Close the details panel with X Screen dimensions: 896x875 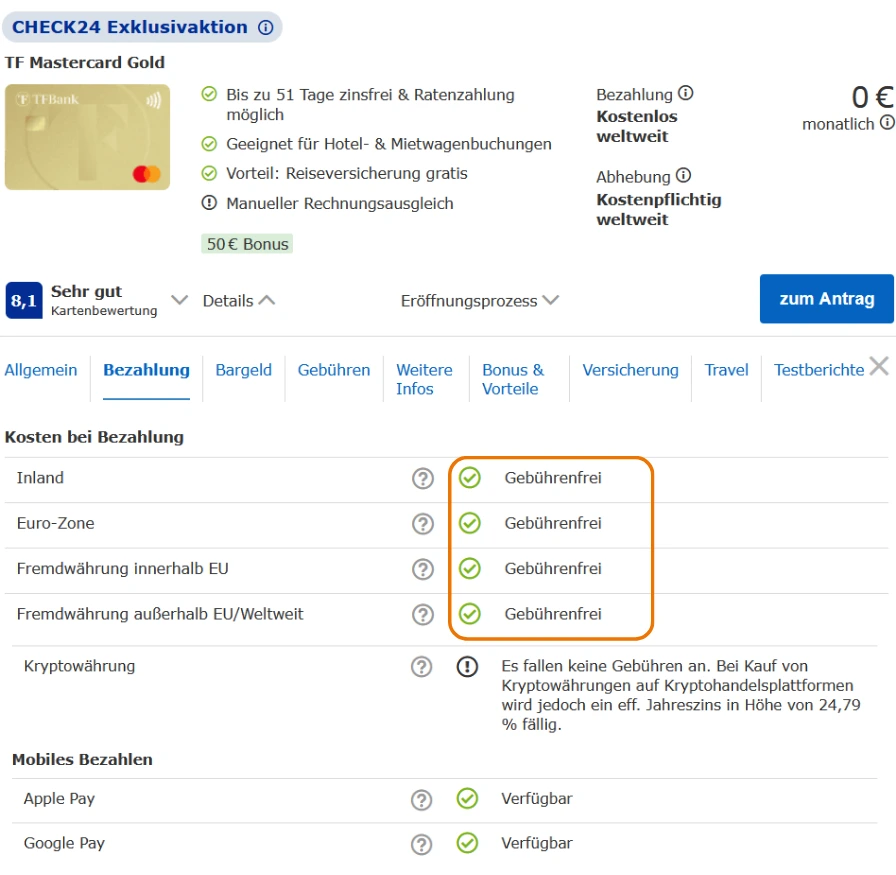click(879, 367)
